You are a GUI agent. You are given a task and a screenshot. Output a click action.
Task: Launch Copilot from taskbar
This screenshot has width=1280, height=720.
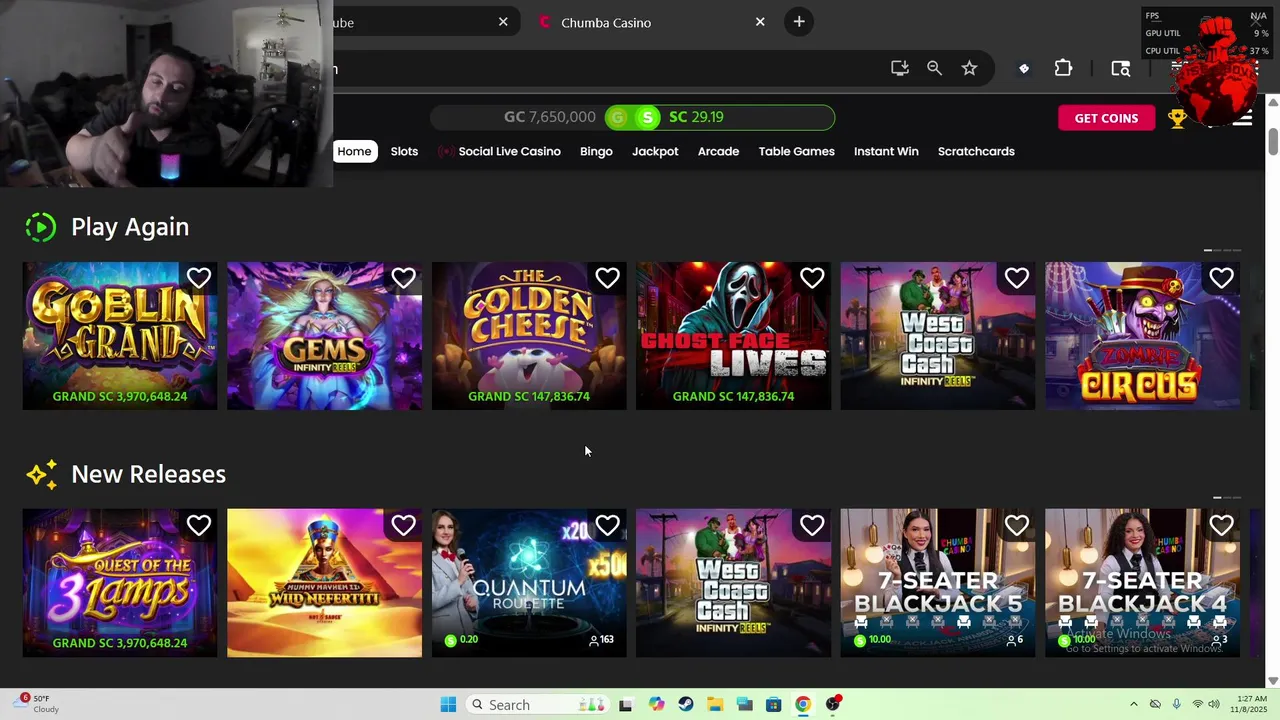tap(656, 705)
